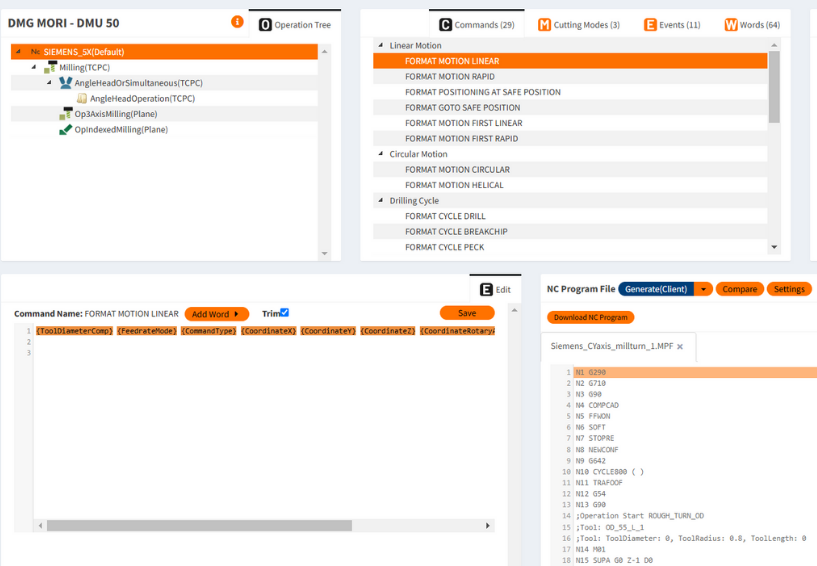
Task: Select FORMAT MOTION RAPID command
Action: point(449,77)
